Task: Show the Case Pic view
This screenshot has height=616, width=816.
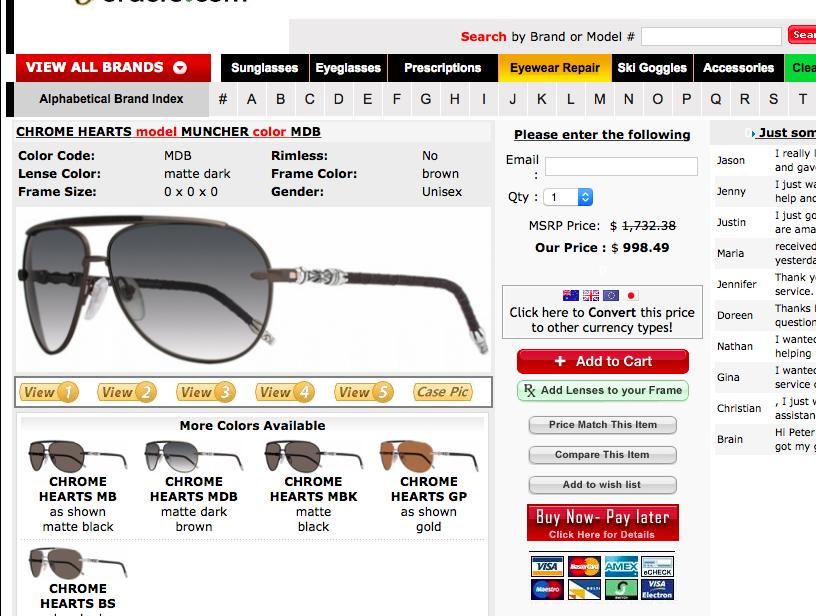Action: pyautogui.click(x=442, y=392)
